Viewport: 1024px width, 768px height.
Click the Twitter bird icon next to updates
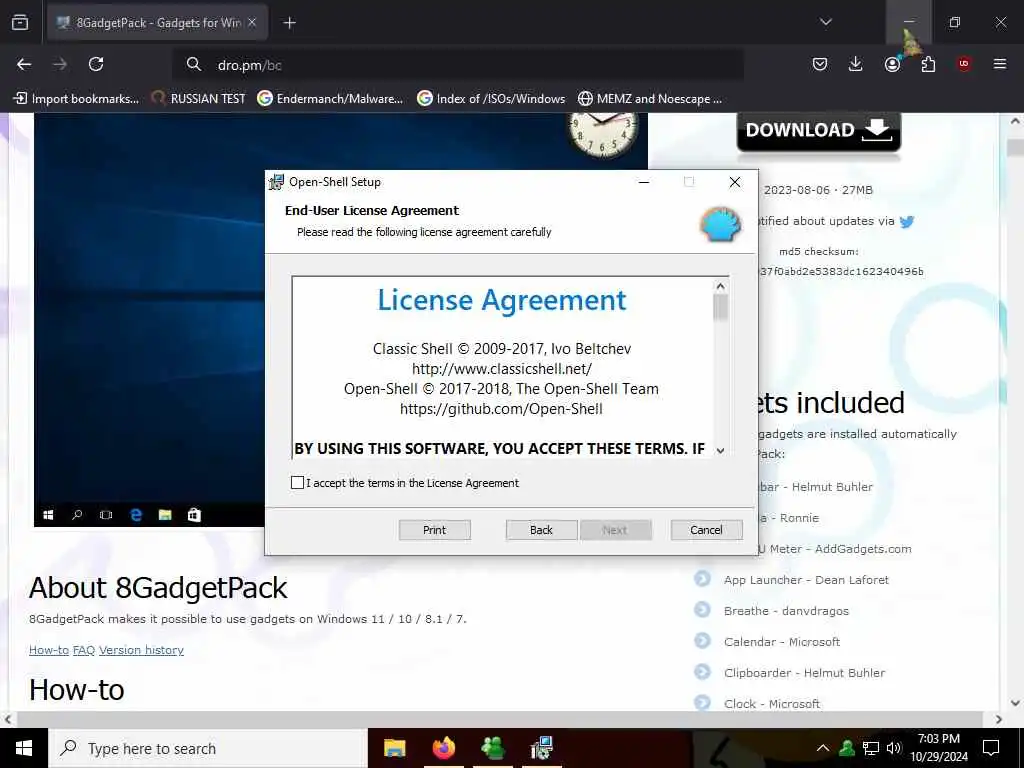click(906, 221)
